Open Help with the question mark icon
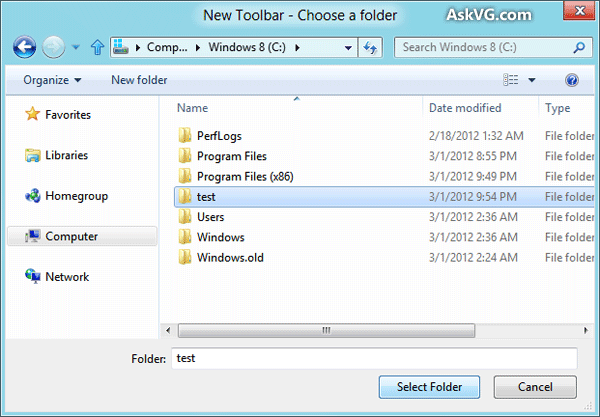 tap(572, 80)
